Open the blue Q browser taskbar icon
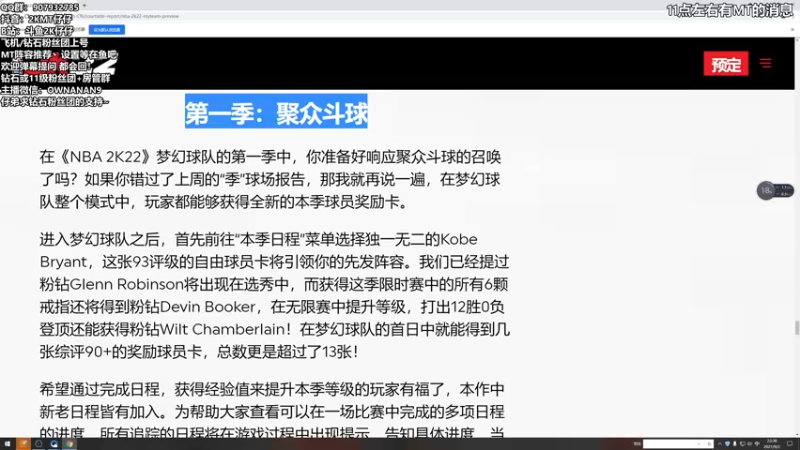Image resolution: width=800 pixels, height=450 pixels. tap(54, 444)
